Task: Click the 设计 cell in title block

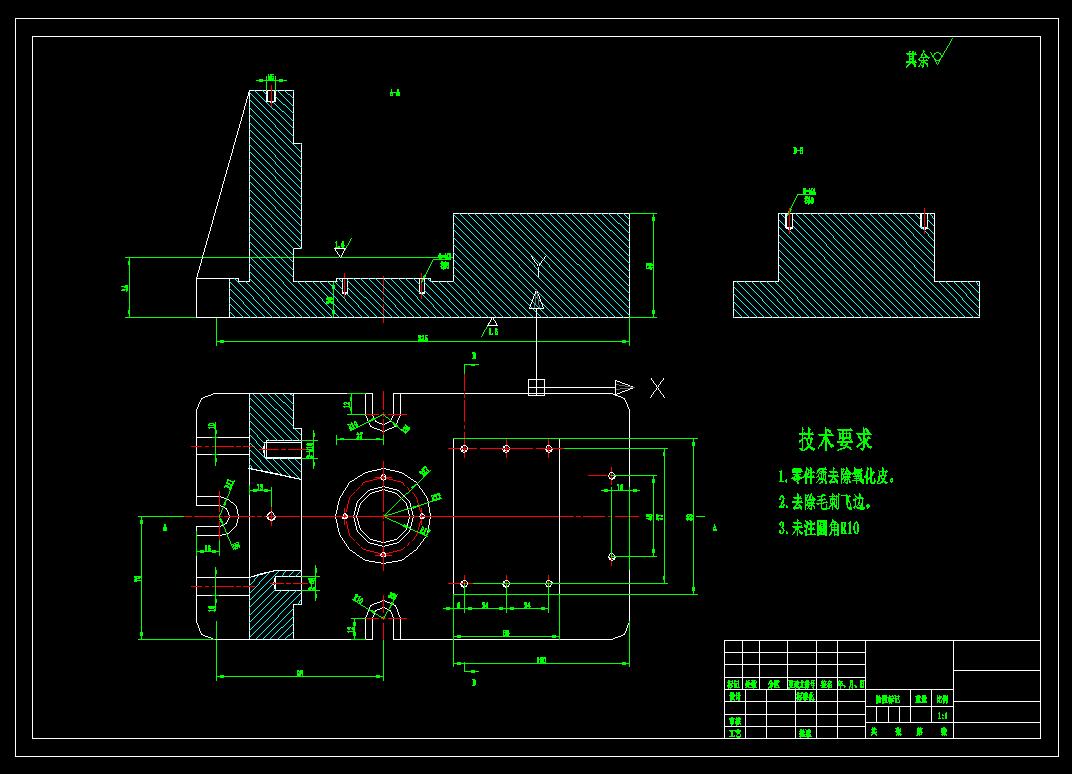Action: [x=734, y=696]
